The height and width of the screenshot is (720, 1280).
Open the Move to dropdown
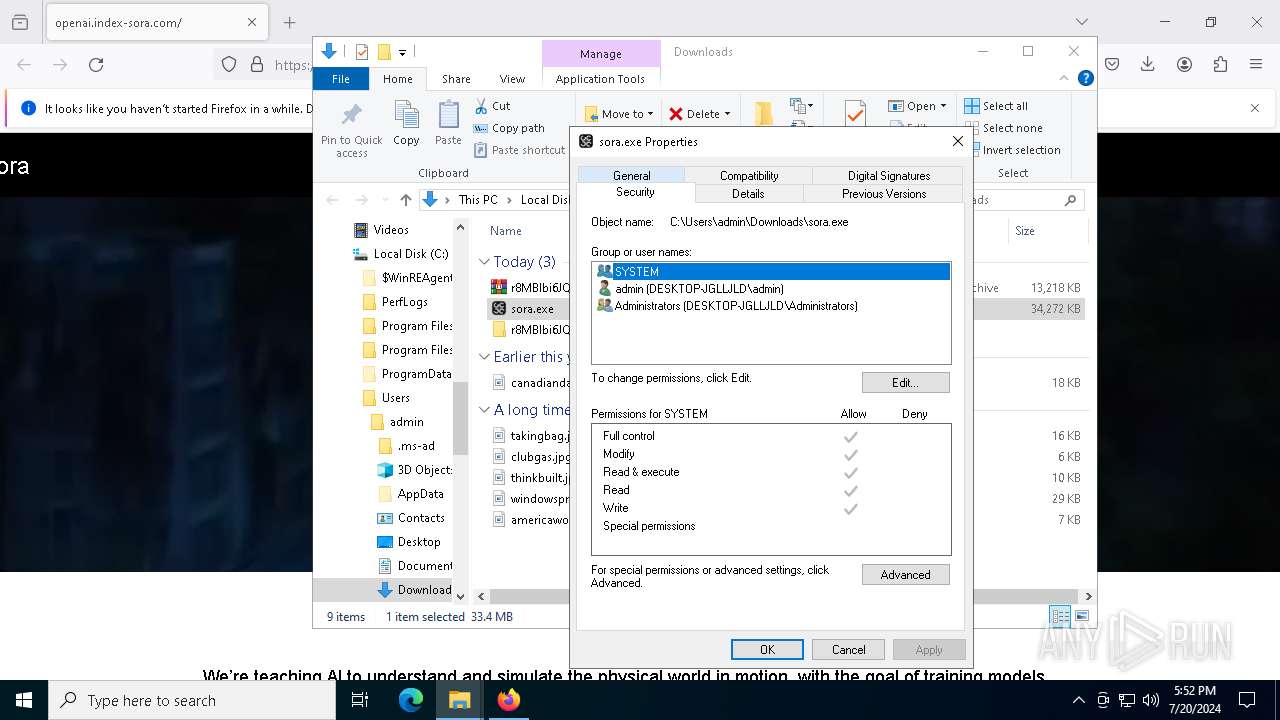click(618, 114)
